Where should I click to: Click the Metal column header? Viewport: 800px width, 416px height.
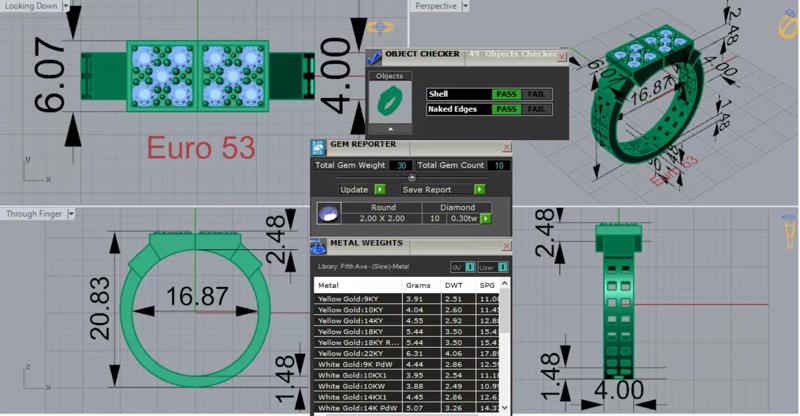point(358,285)
